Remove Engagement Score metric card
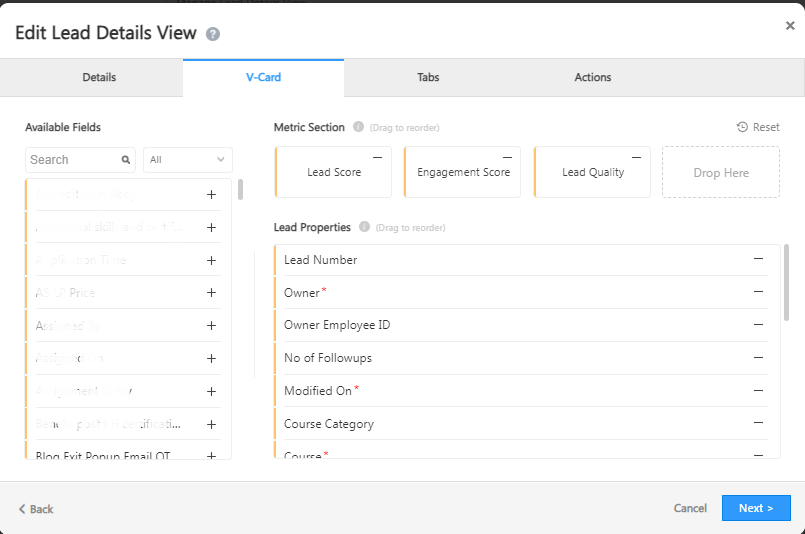Viewport: 805px width, 534px height. pos(507,157)
